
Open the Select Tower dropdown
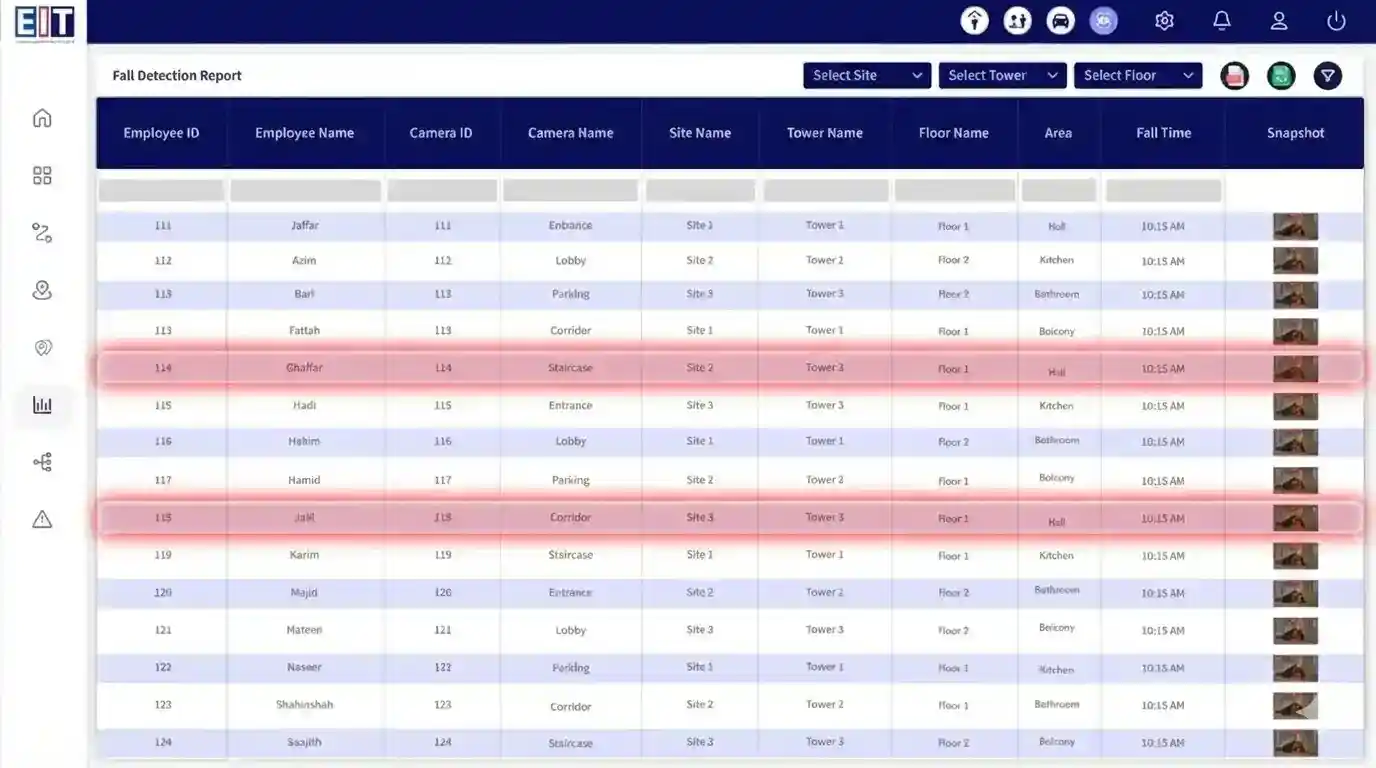tap(1002, 76)
